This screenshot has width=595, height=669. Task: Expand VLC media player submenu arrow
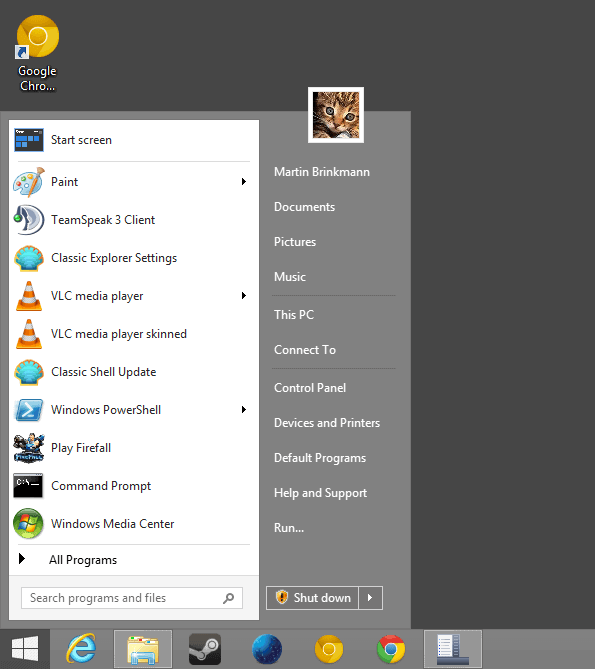click(x=244, y=296)
